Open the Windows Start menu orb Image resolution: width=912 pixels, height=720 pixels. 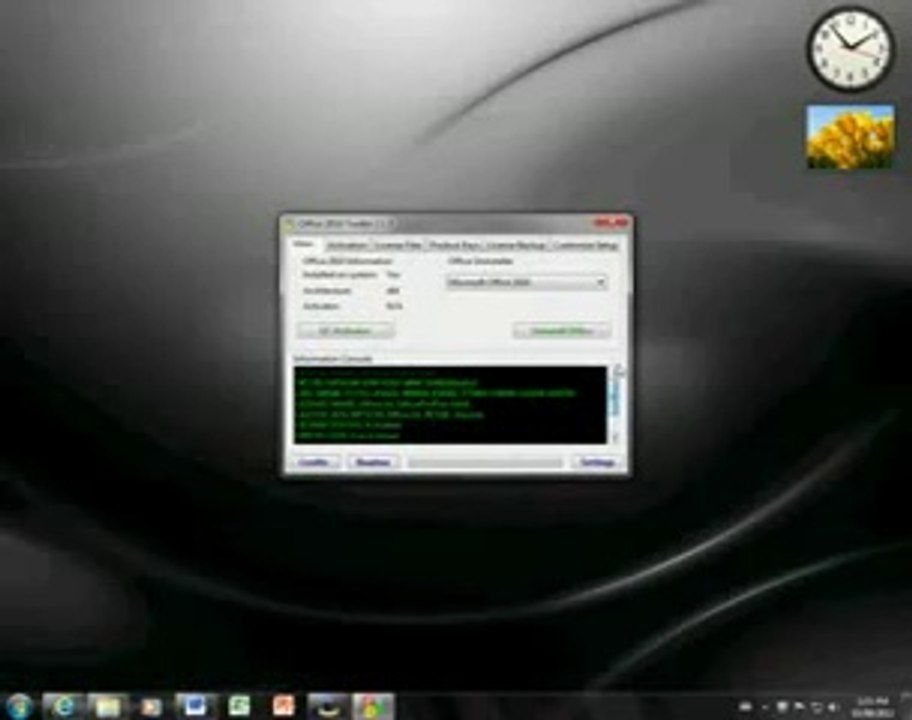[20, 706]
